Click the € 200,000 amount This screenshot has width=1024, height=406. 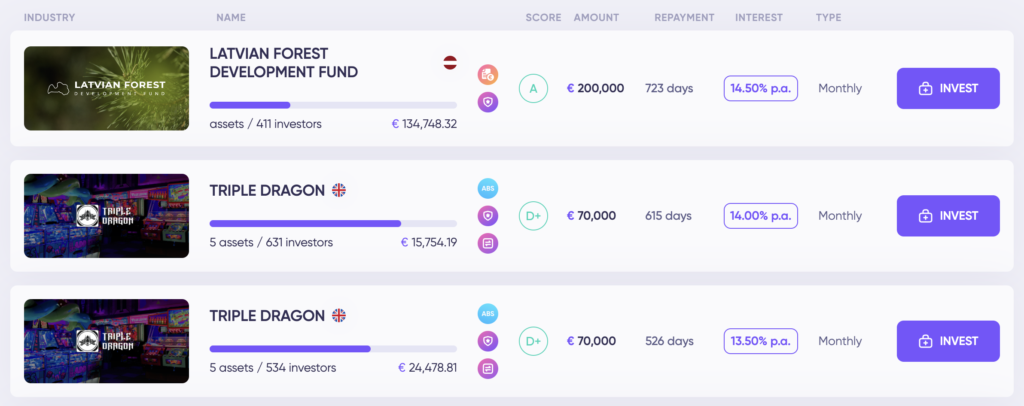point(596,88)
